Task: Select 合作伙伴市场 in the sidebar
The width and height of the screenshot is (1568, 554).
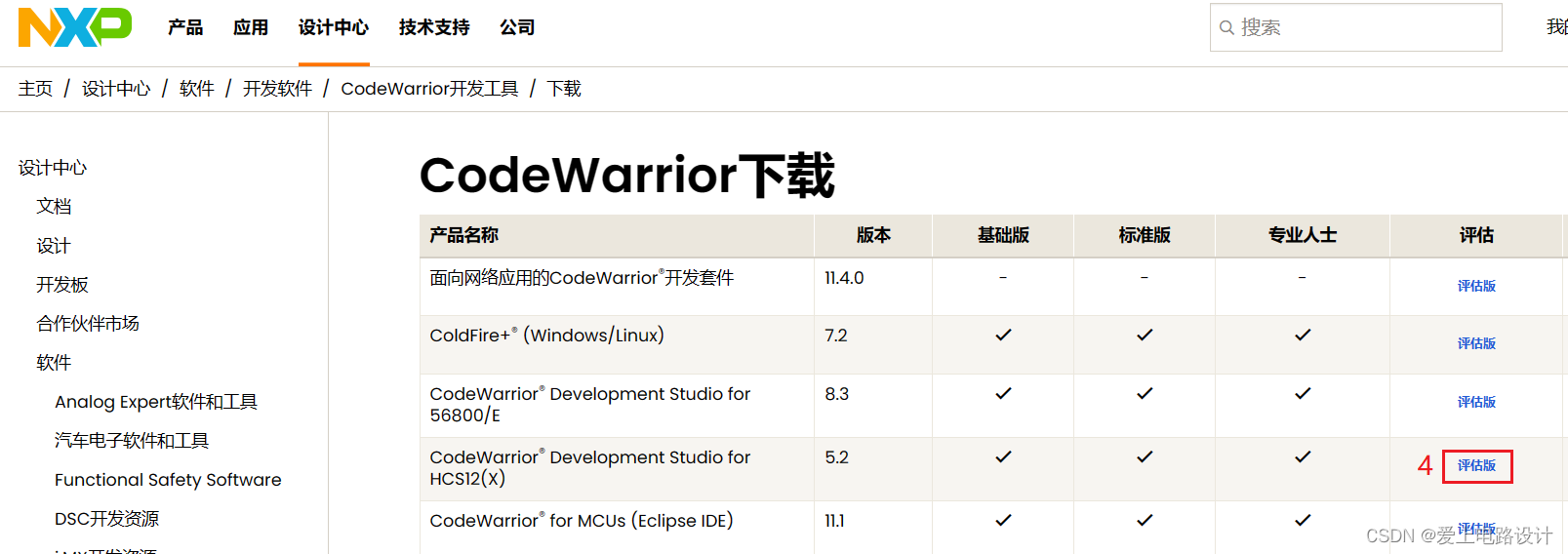Action: click(88, 324)
